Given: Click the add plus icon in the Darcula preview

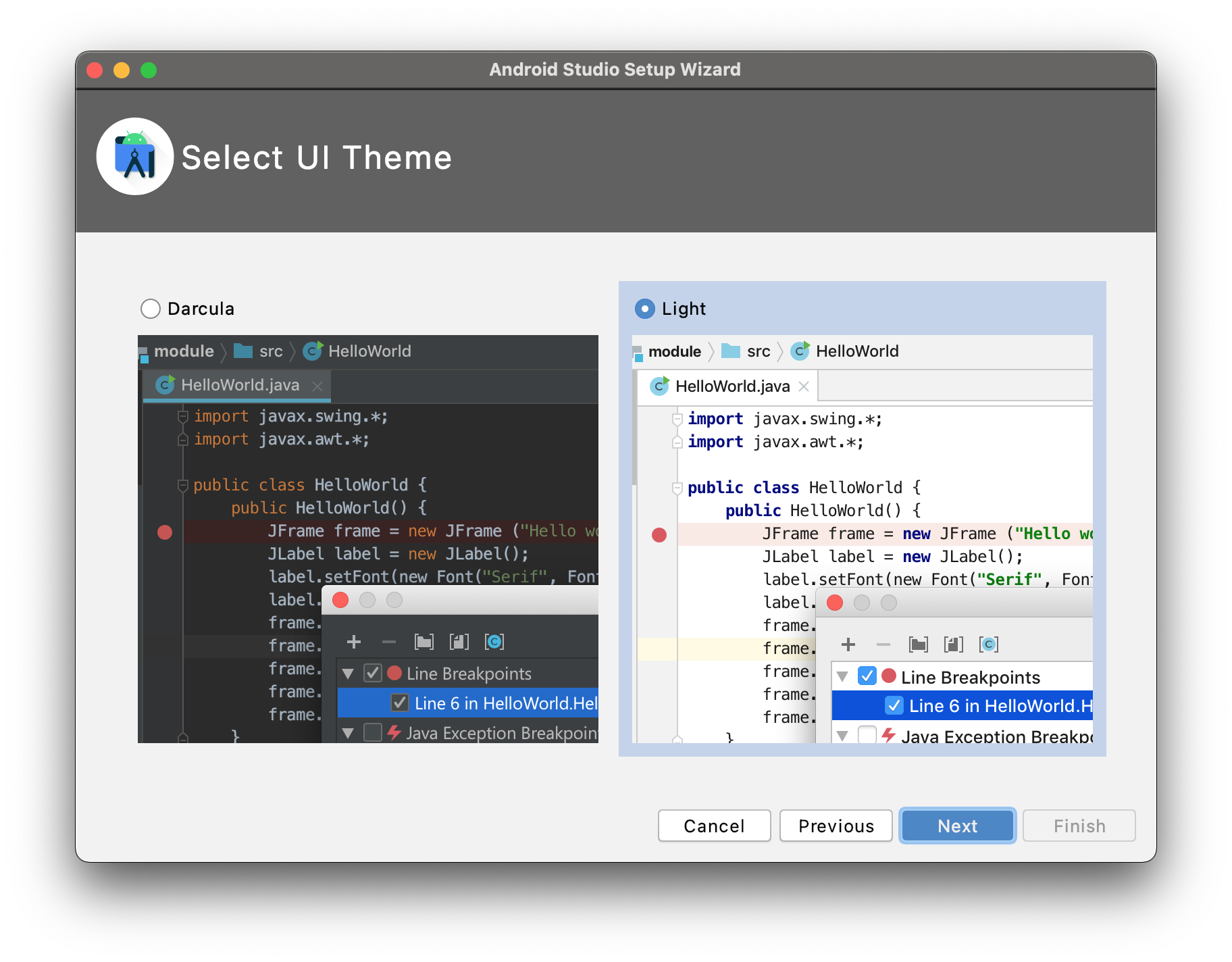Looking at the screenshot, I should (x=354, y=642).
